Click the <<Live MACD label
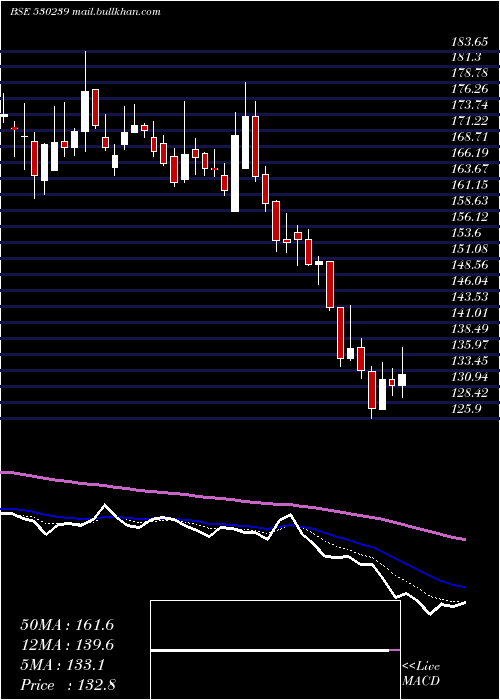This screenshot has height=700, width=500. (421, 674)
